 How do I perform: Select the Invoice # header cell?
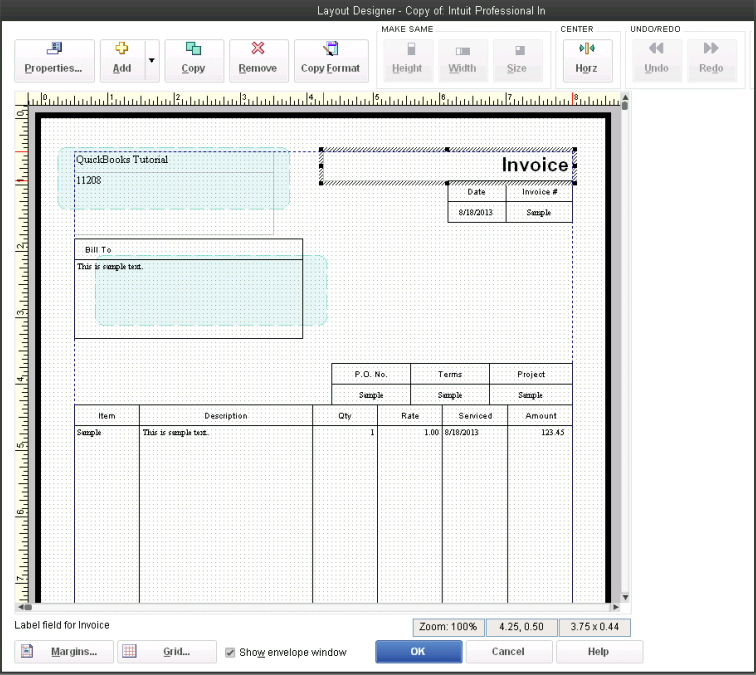pos(540,192)
